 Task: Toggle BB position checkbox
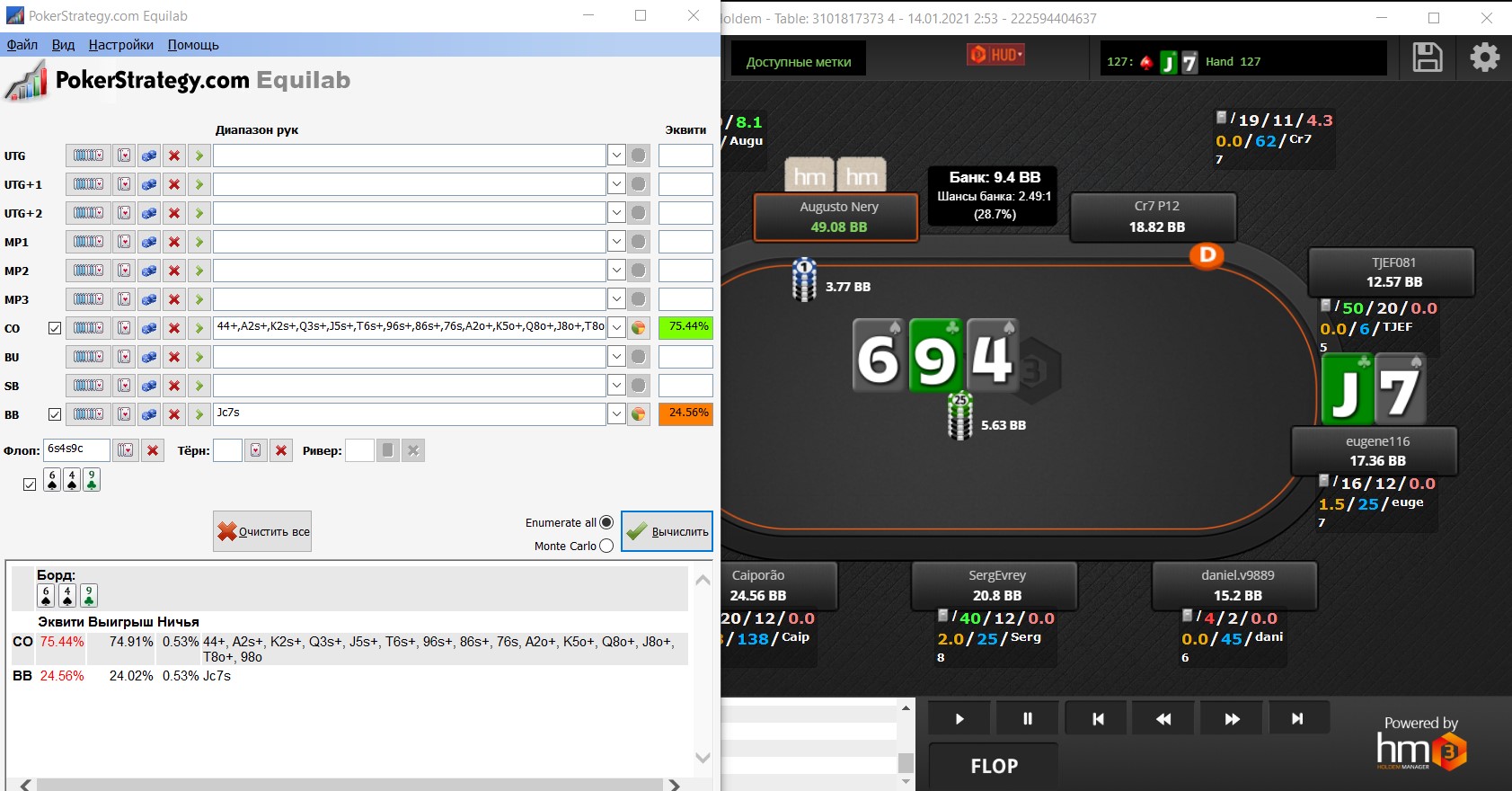tap(55, 414)
